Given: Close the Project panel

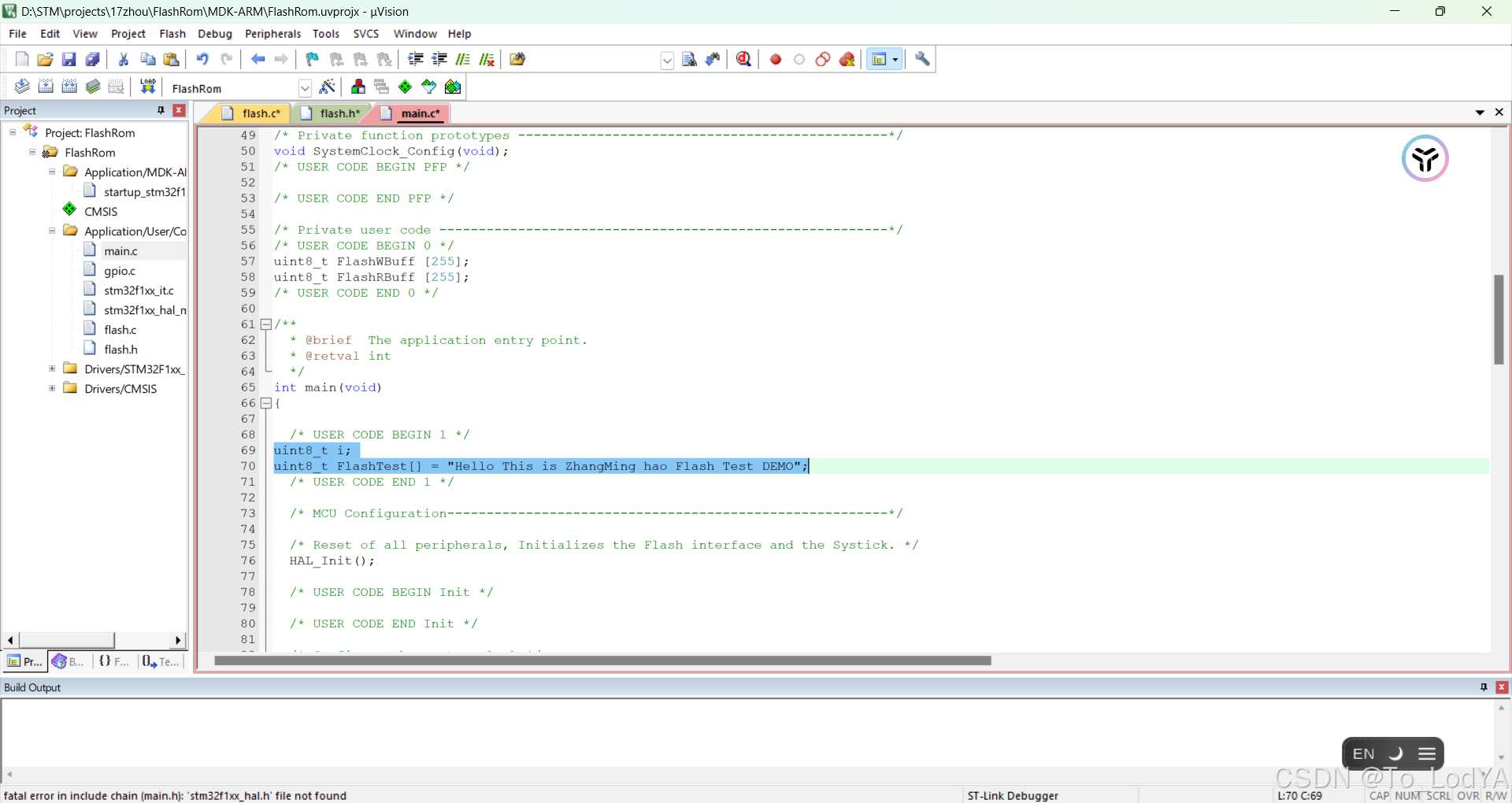Looking at the screenshot, I should pos(180,110).
